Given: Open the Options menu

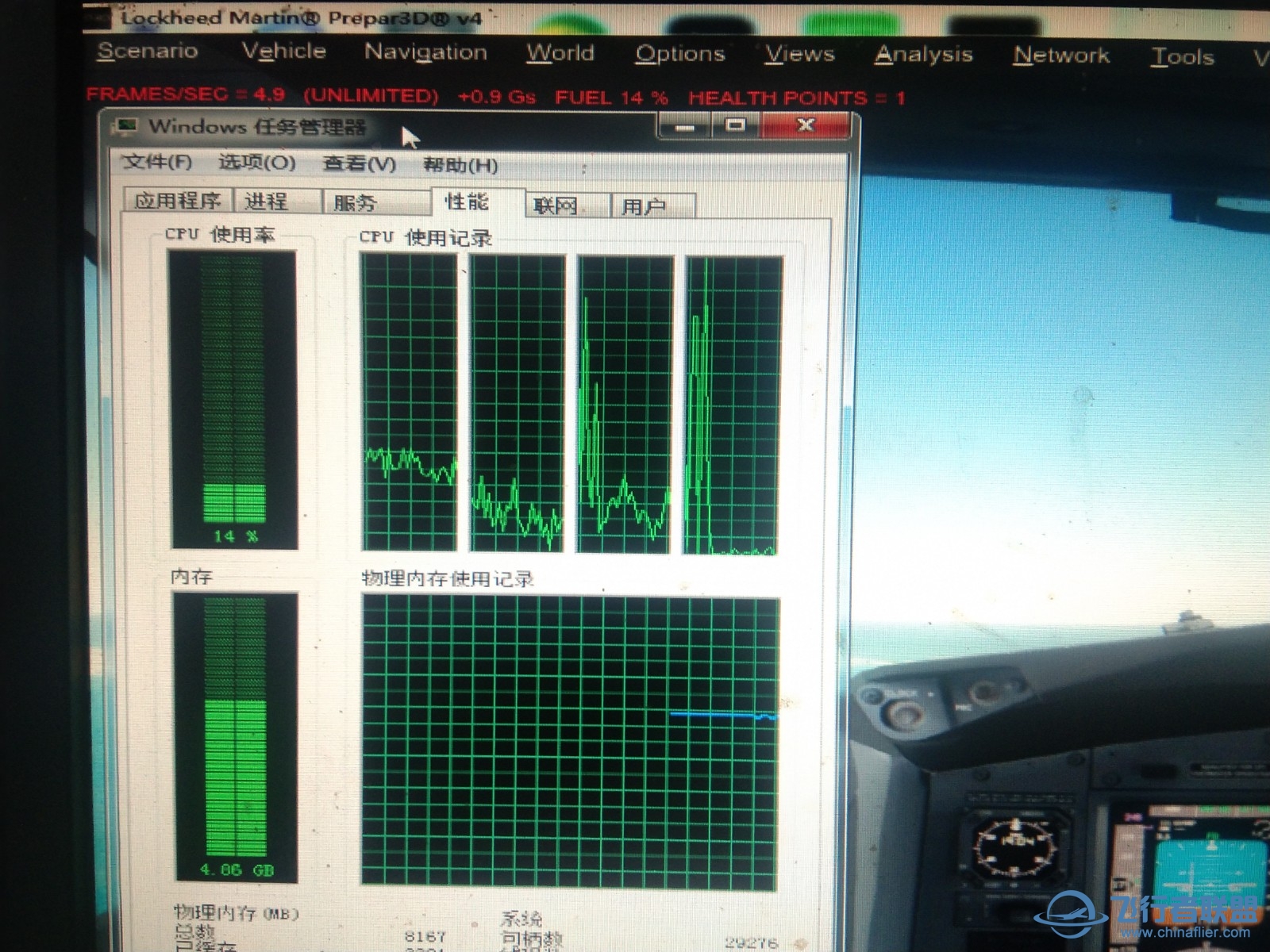Looking at the screenshot, I should pyautogui.click(x=680, y=54).
